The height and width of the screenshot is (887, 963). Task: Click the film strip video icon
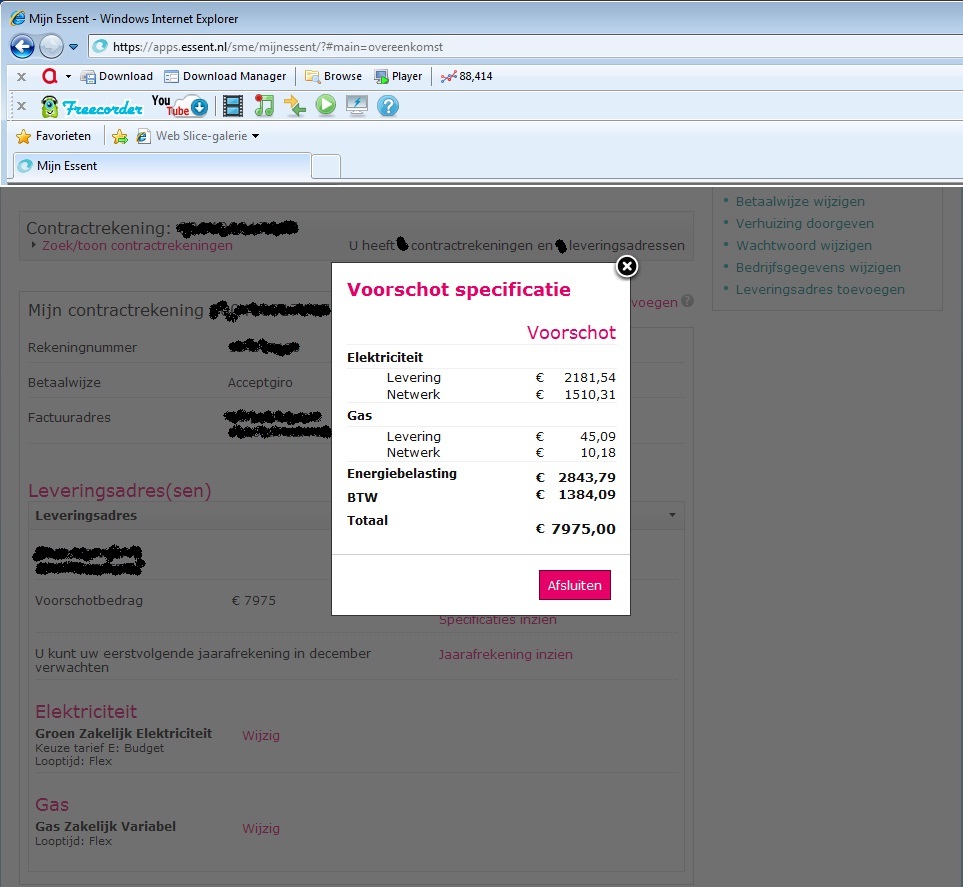click(x=233, y=106)
